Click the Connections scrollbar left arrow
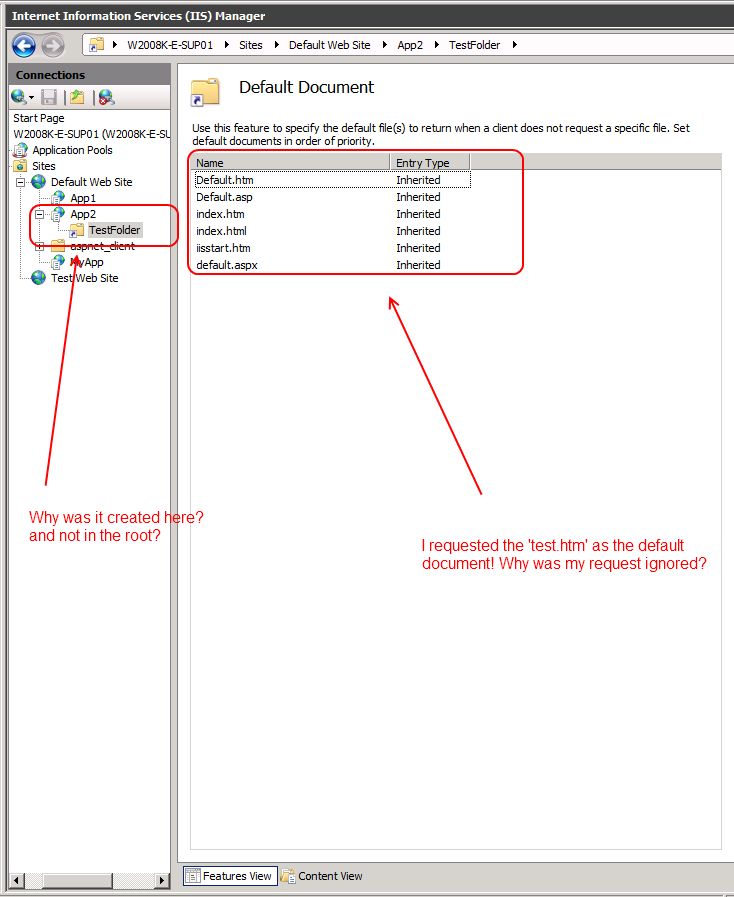Screen dimensions: 734x897 click(17, 880)
